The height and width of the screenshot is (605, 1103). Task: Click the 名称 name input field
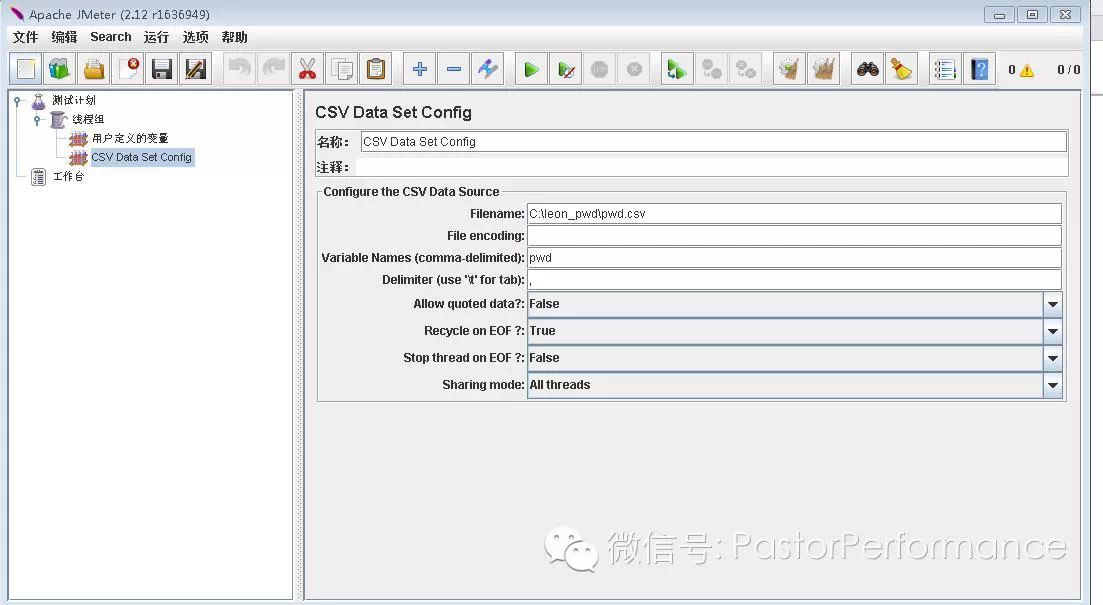(x=713, y=141)
